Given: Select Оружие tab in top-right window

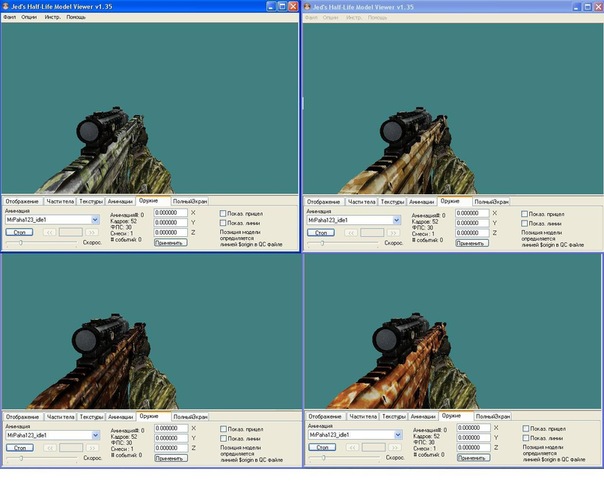Looking at the screenshot, I should 450,201.
